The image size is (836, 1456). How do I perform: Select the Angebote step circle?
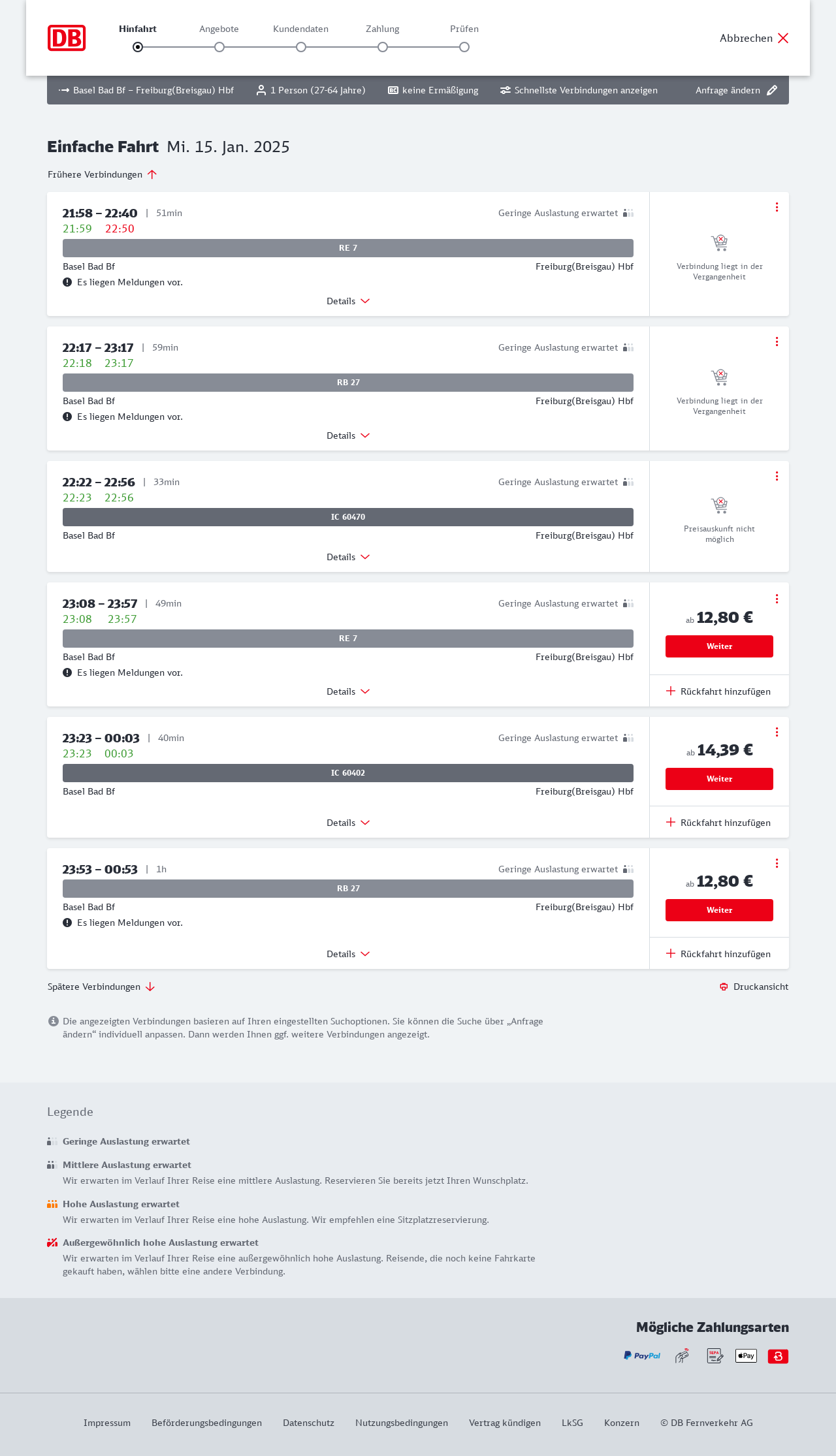(x=219, y=47)
